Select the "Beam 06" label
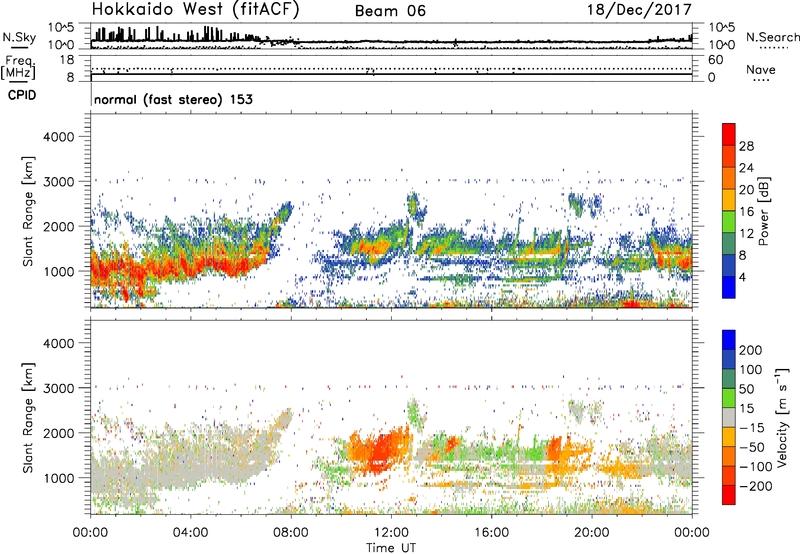The height and width of the screenshot is (554, 800). [x=390, y=11]
